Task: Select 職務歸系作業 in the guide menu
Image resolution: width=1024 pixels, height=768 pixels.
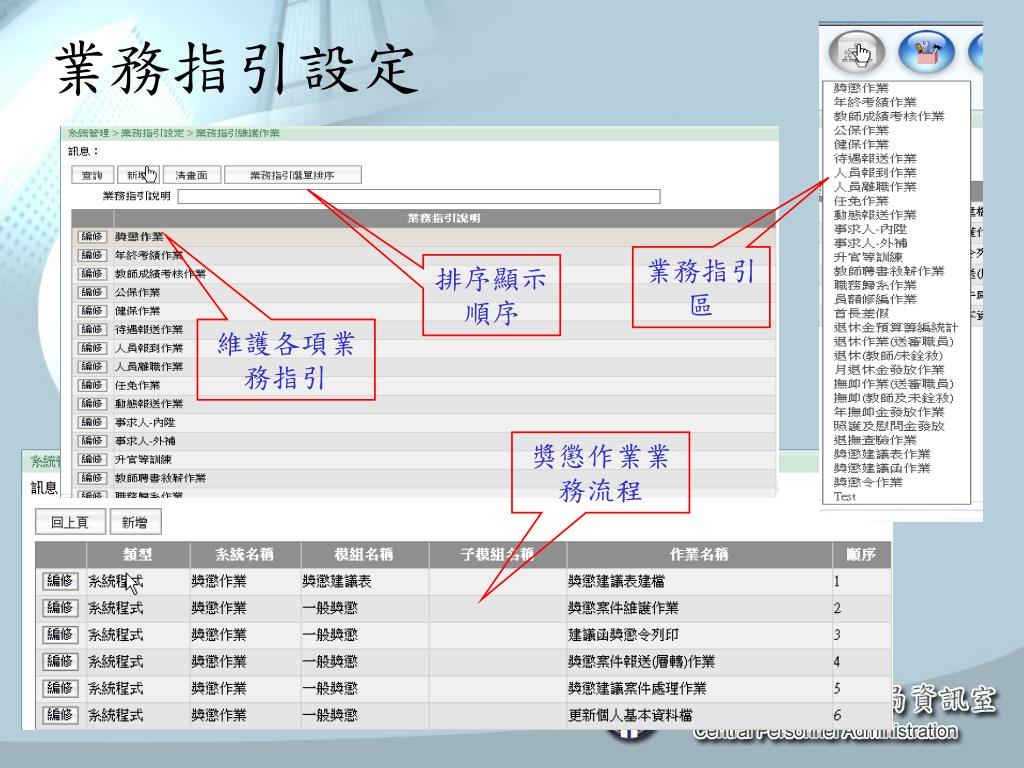Action: click(x=875, y=285)
